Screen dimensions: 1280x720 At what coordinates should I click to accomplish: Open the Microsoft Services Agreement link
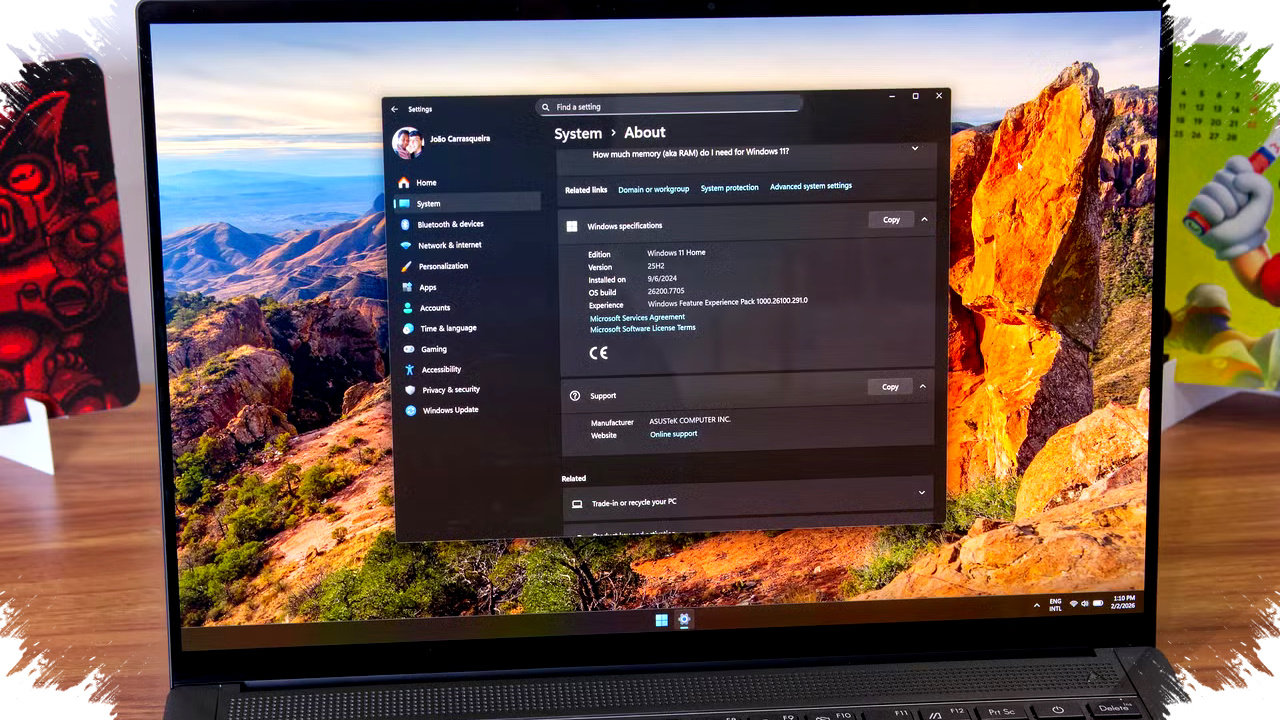point(637,318)
